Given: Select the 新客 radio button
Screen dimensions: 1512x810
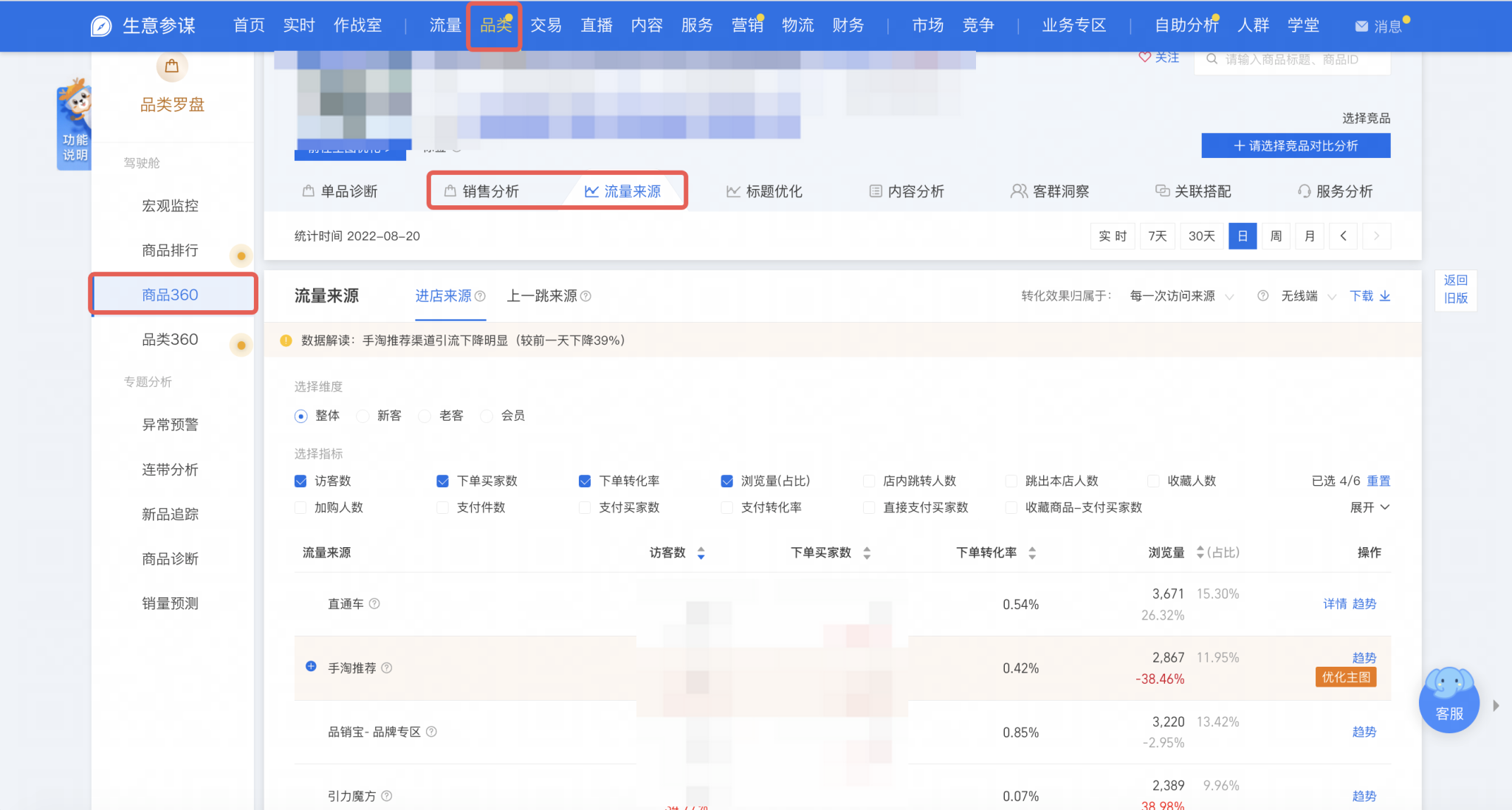Looking at the screenshot, I should pyautogui.click(x=362, y=416).
